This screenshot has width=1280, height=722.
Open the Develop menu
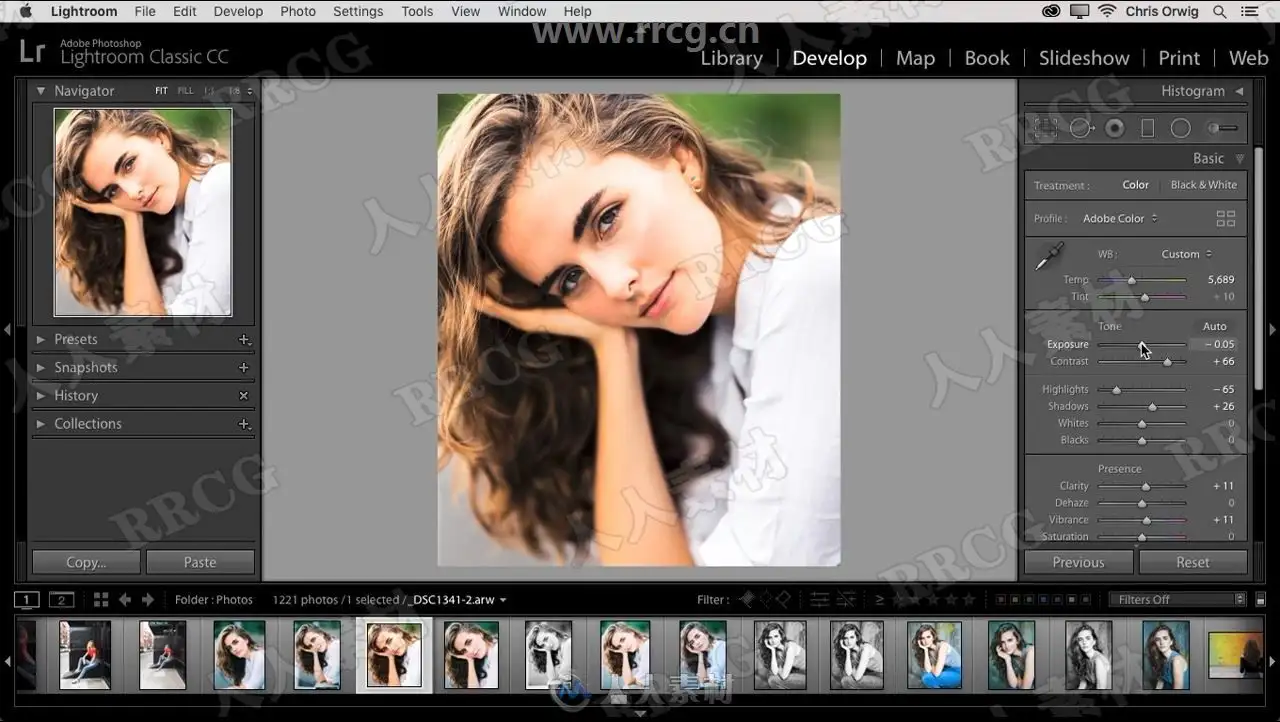click(238, 11)
